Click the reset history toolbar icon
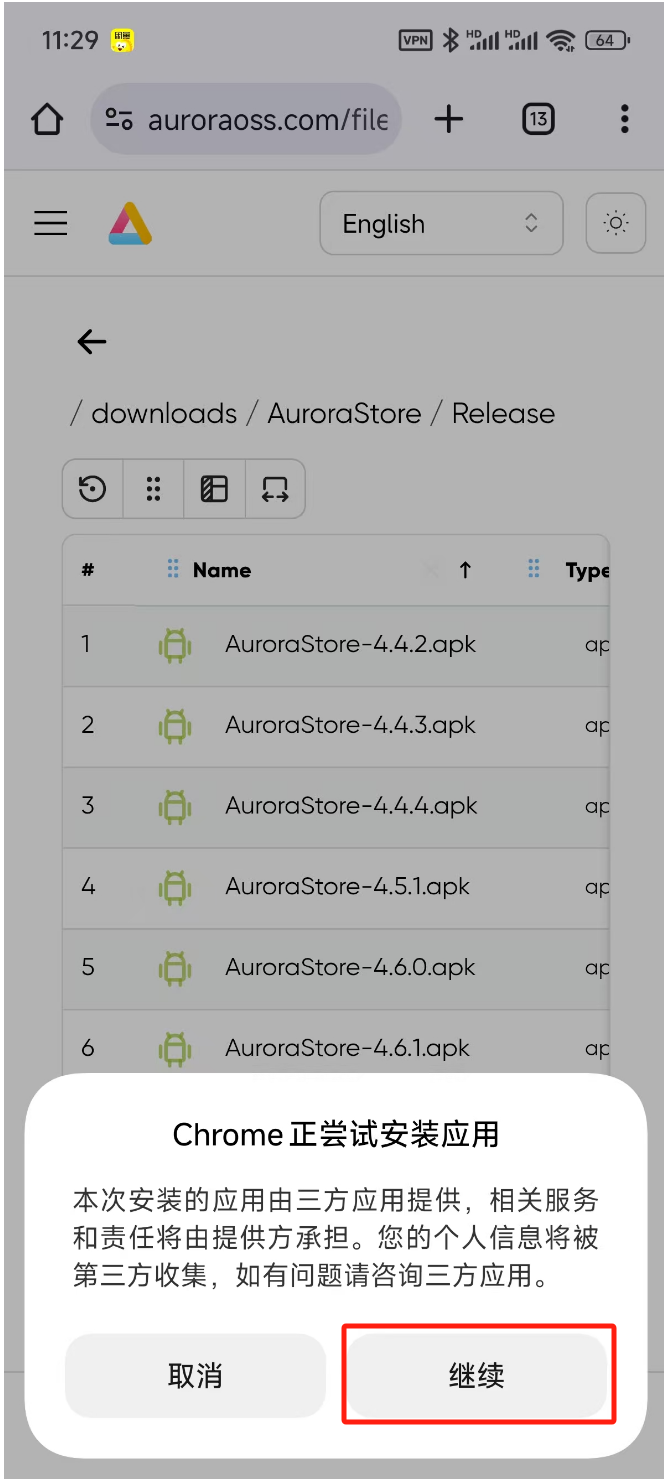This screenshot has width=664, height=1479. pyautogui.click(x=93, y=489)
